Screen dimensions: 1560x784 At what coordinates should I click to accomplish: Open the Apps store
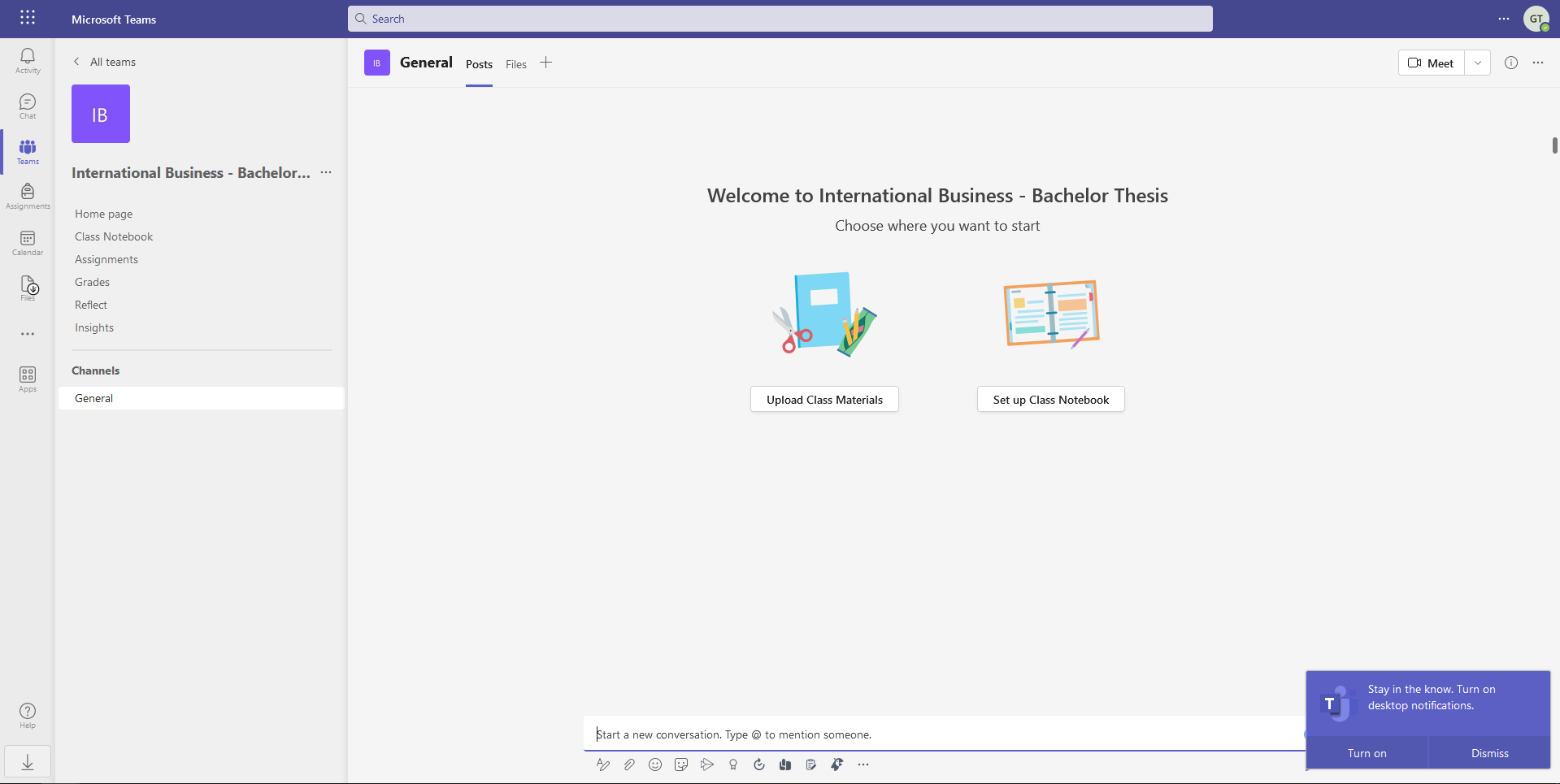(x=28, y=379)
